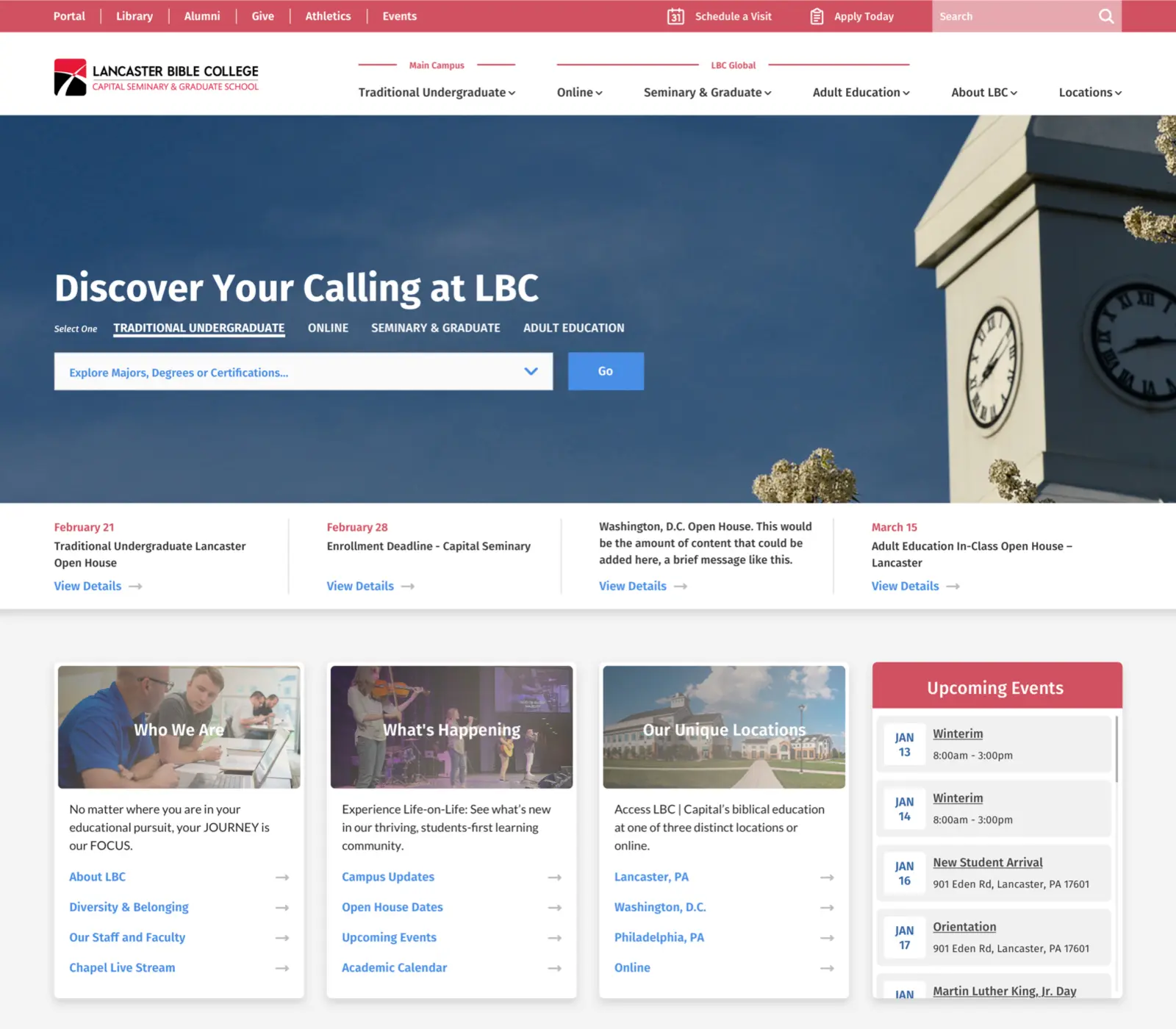Viewport: 1176px width, 1029px height.
Task: Click arrow beside February 21 View Details
Action: 135,587
